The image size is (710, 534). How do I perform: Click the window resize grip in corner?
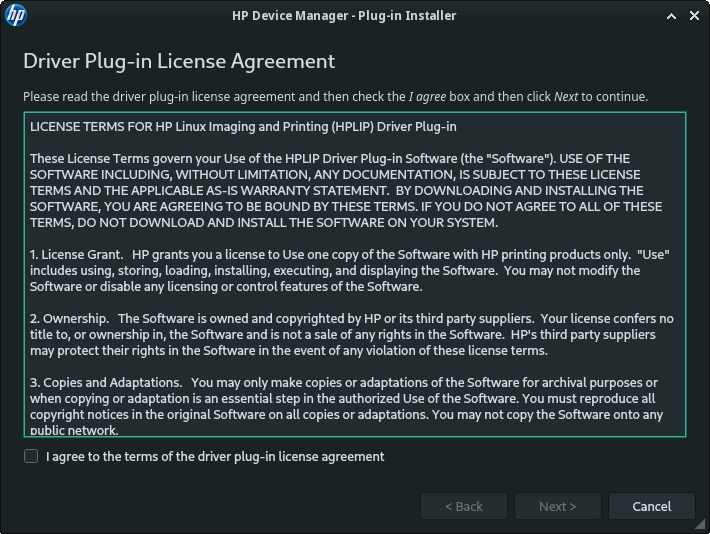pos(701,525)
